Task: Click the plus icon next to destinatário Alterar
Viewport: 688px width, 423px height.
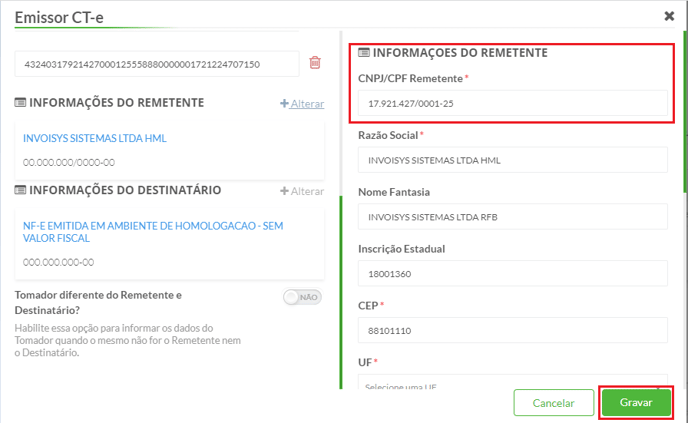Action: [284, 191]
